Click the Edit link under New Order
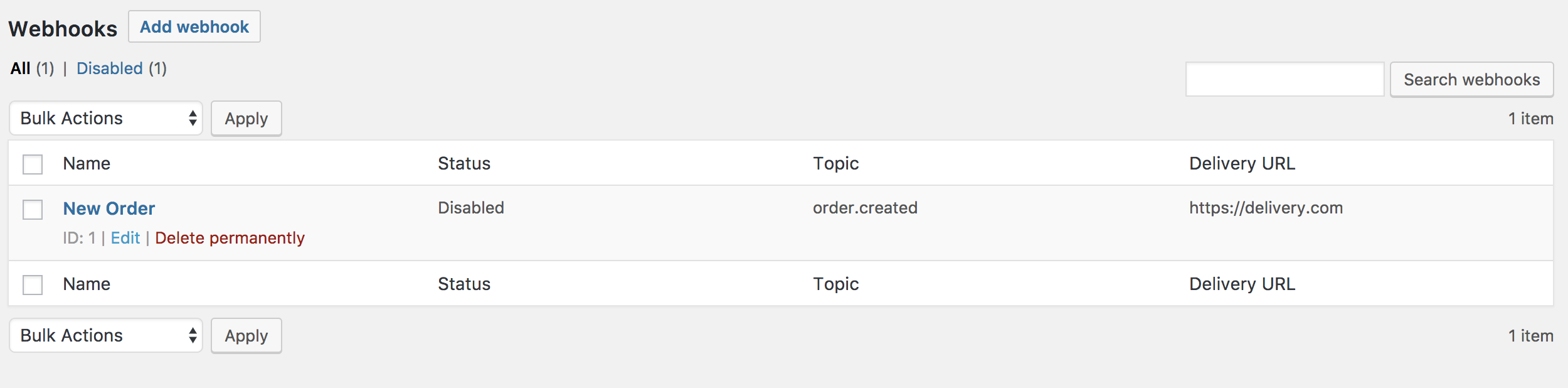 pos(125,238)
